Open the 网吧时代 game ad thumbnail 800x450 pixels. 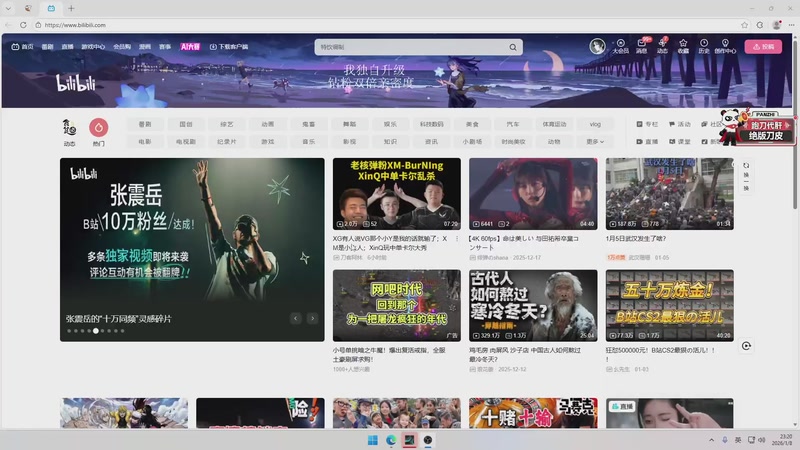click(396, 305)
